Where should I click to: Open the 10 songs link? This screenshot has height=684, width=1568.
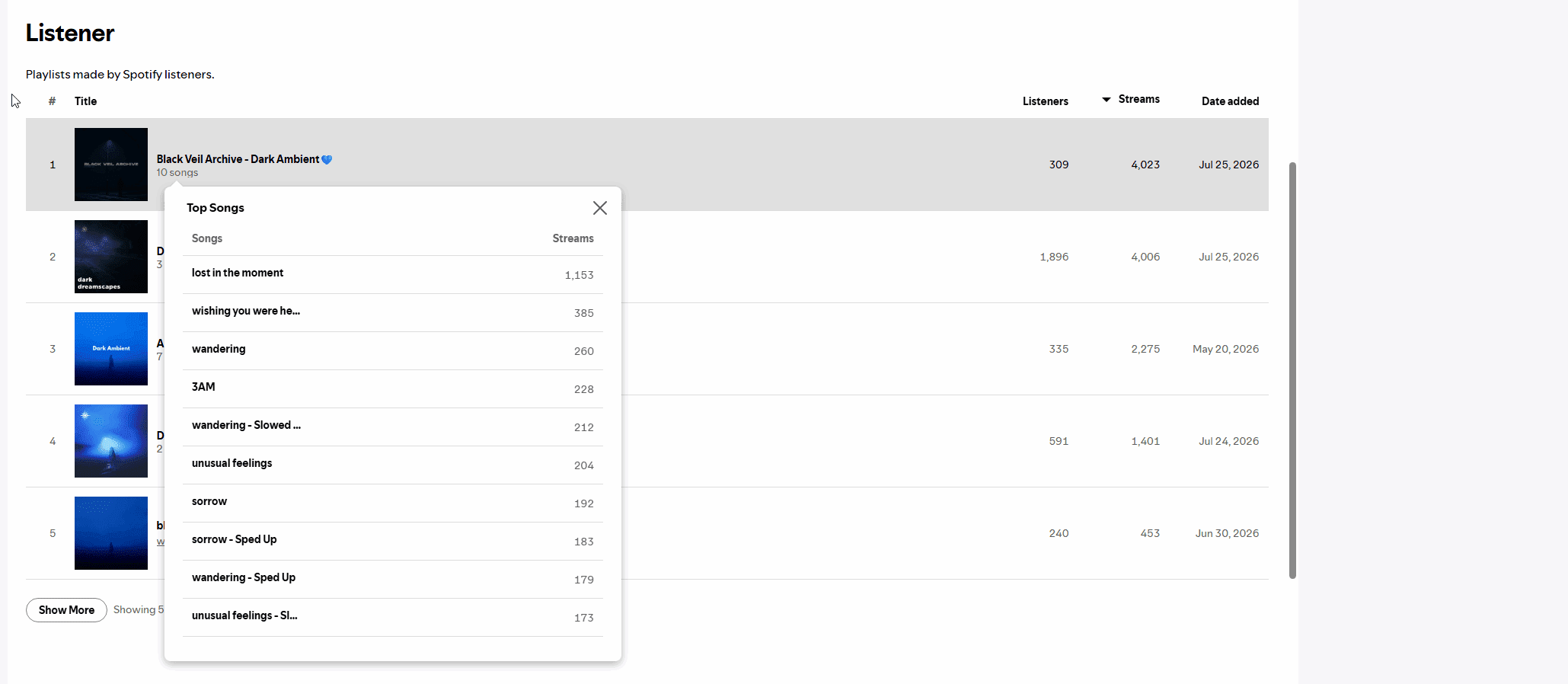[177, 173]
